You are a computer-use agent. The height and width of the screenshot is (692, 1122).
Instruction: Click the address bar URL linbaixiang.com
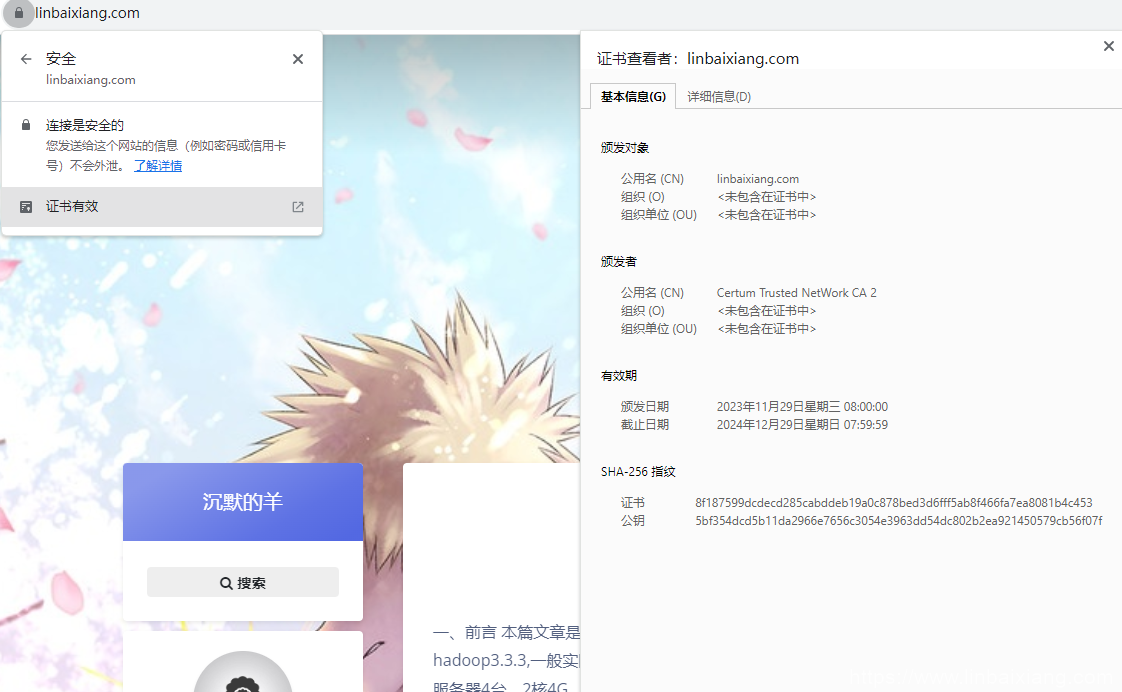tap(87, 13)
